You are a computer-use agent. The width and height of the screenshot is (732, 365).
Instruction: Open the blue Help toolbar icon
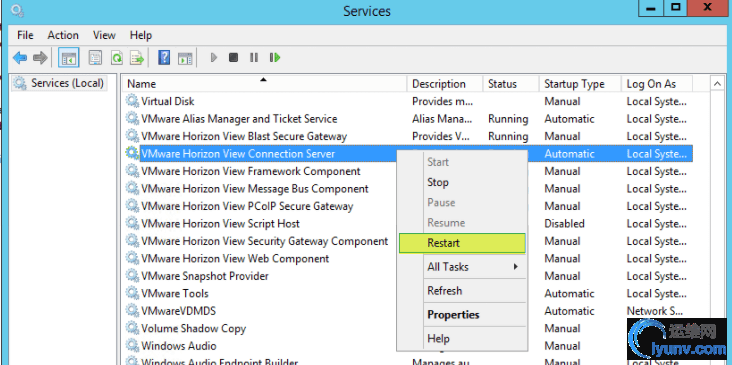click(x=164, y=58)
